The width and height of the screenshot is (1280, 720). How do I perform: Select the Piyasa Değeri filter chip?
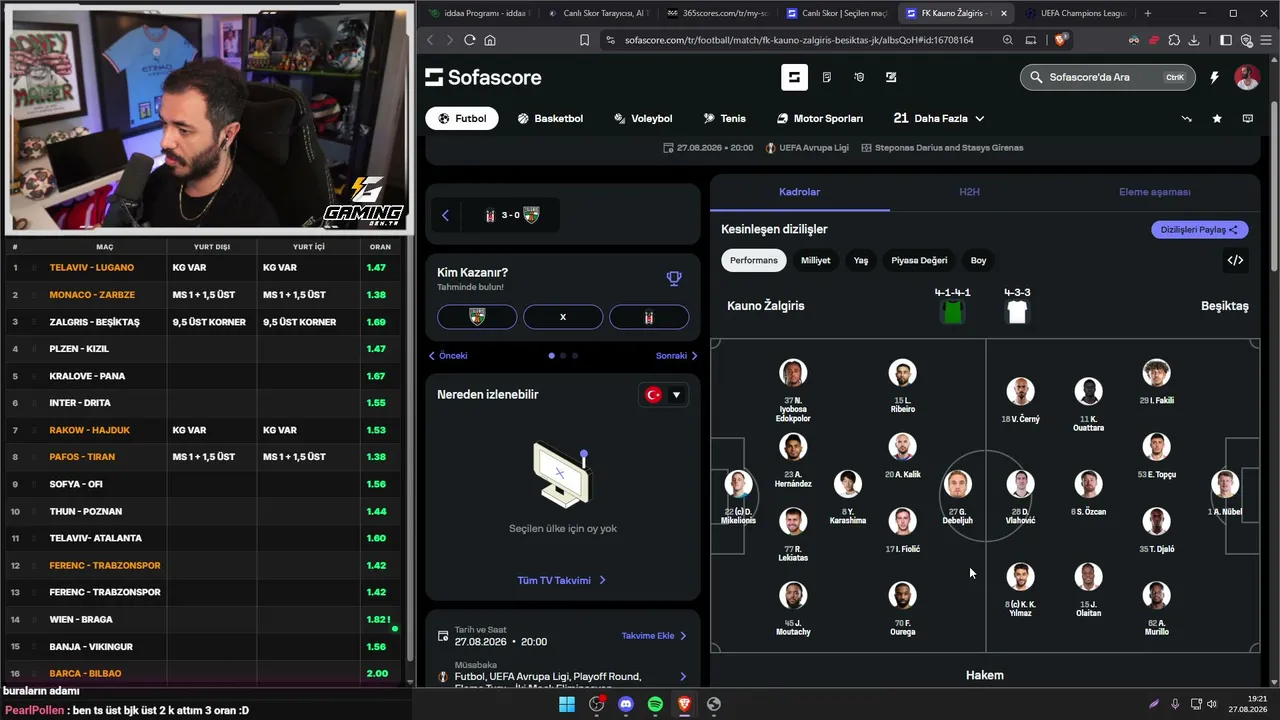[919, 260]
